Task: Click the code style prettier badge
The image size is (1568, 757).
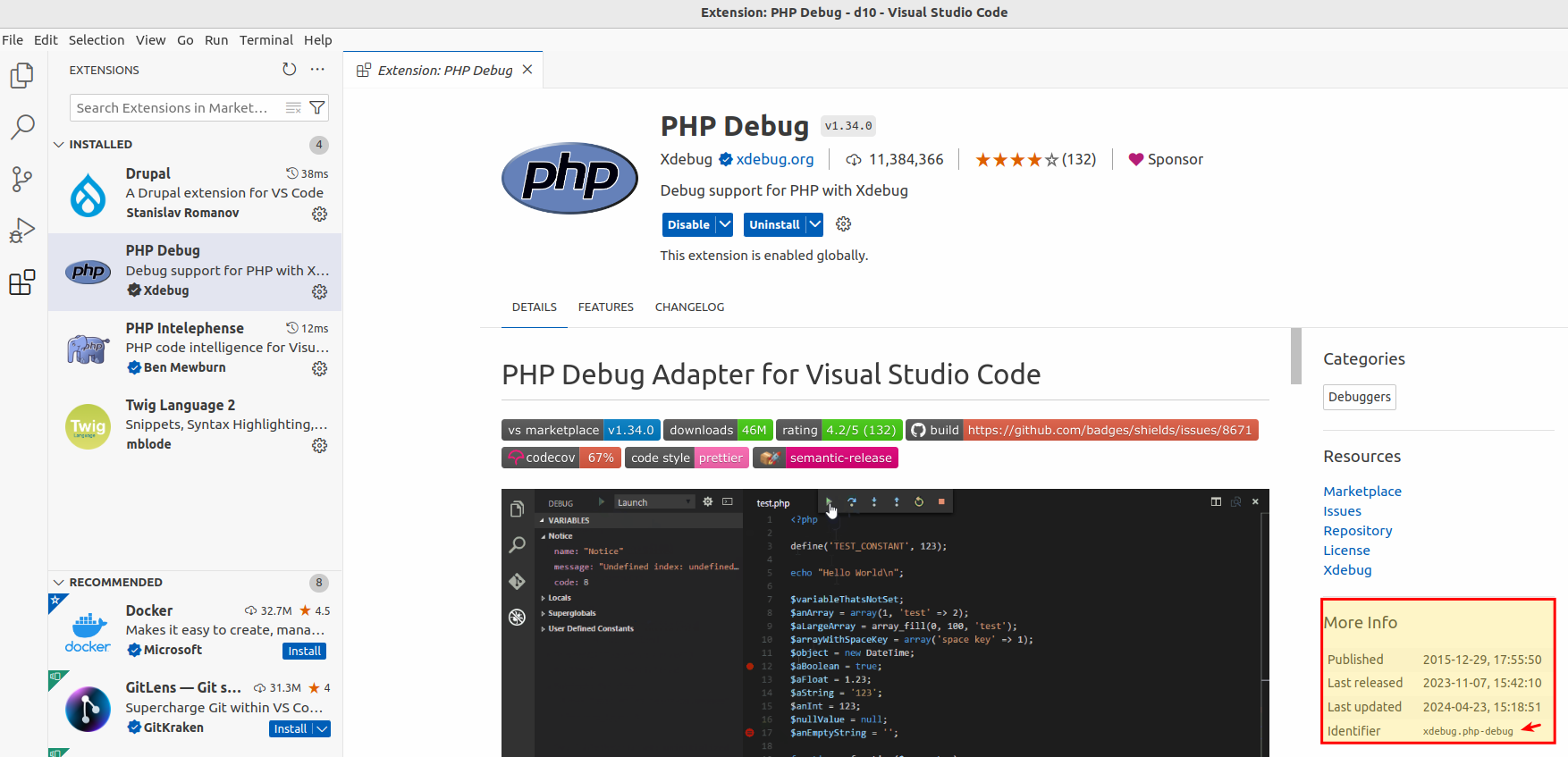Action: point(686,458)
